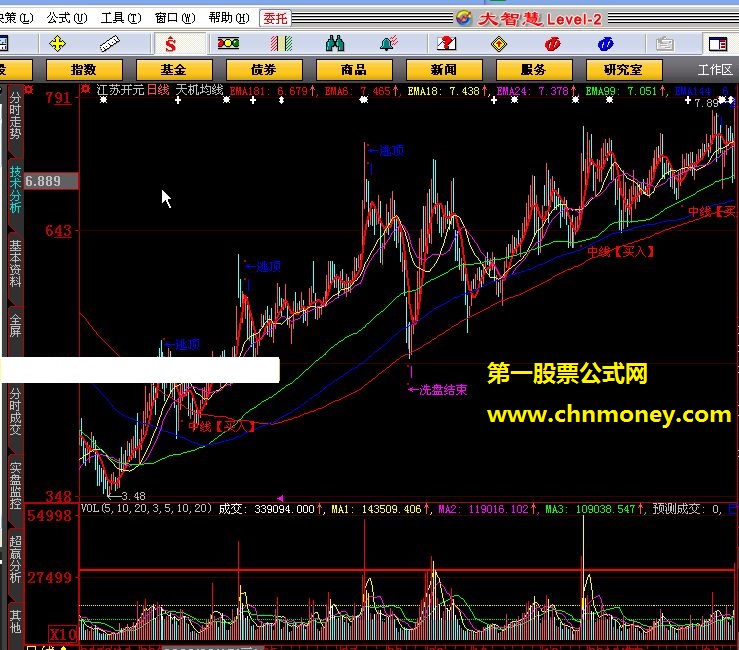Image resolution: width=739 pixels, height=650 pixels.
Task: Open the 指数 category
Action: [x=84, y=70]
